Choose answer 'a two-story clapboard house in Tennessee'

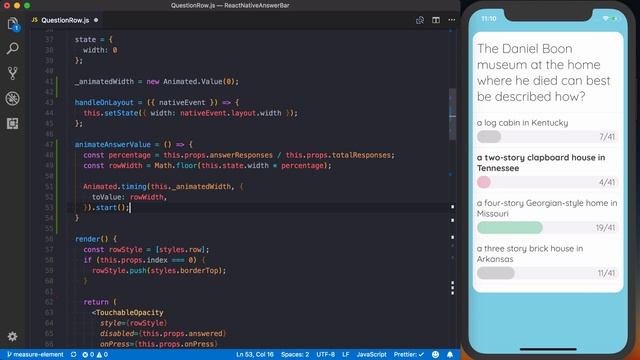click(x=541, y=162)
